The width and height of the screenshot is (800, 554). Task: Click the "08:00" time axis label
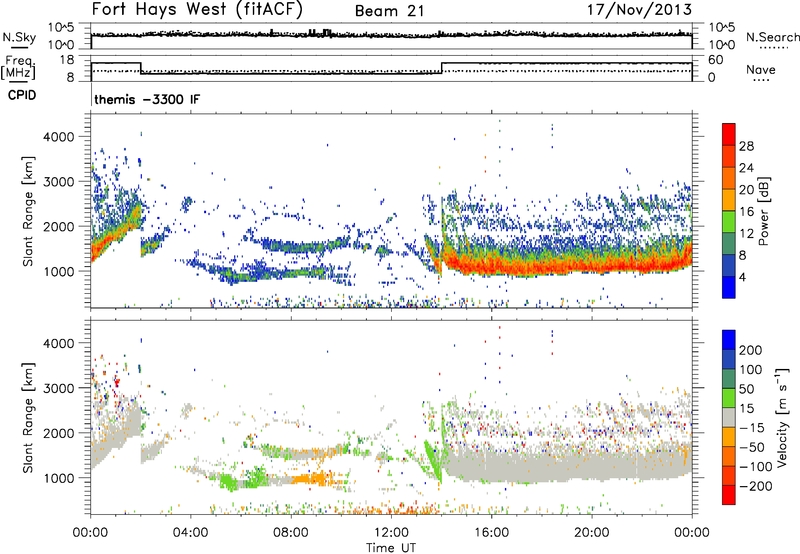point(291,533)
